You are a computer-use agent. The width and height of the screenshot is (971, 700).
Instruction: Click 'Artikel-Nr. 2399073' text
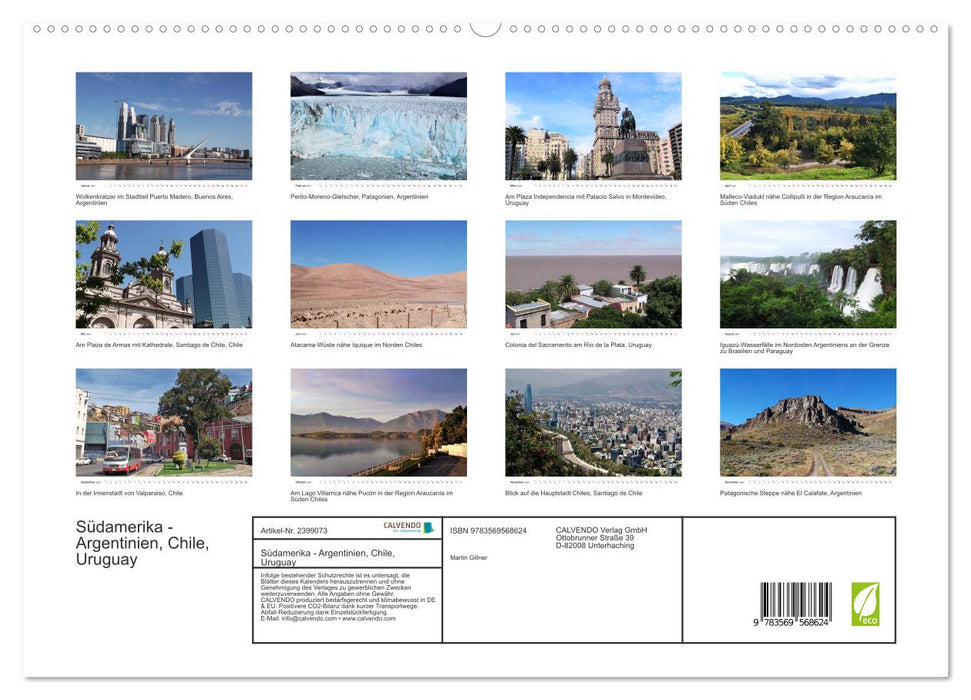pyautogui.click(x=294, y=531)
